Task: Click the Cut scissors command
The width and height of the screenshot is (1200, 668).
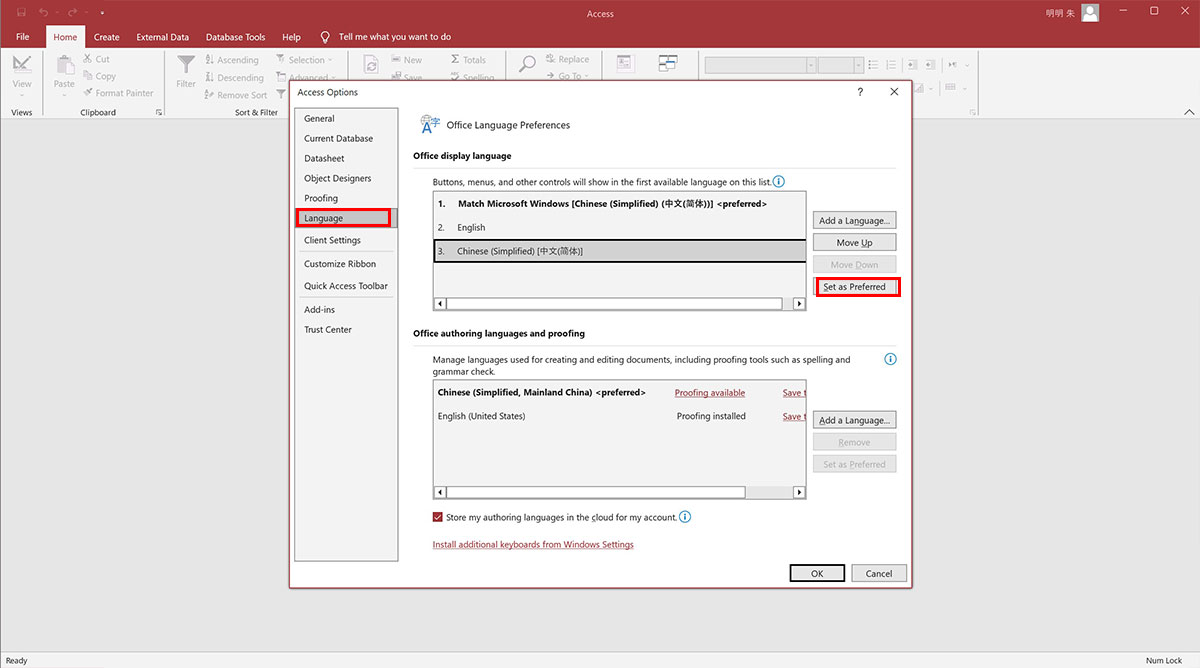Action: (x=97, y=59)
